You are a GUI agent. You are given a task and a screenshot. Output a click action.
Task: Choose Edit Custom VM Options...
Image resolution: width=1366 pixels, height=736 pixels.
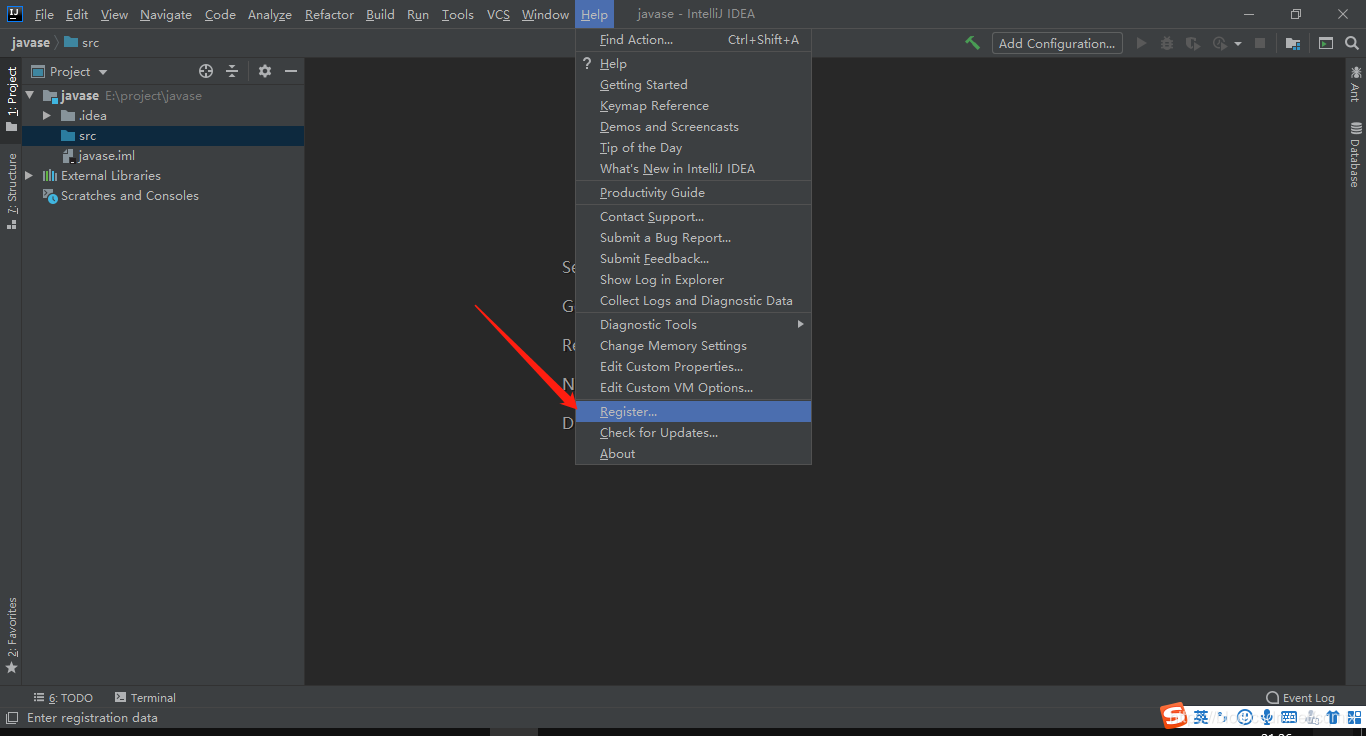(x=693, y=388)
